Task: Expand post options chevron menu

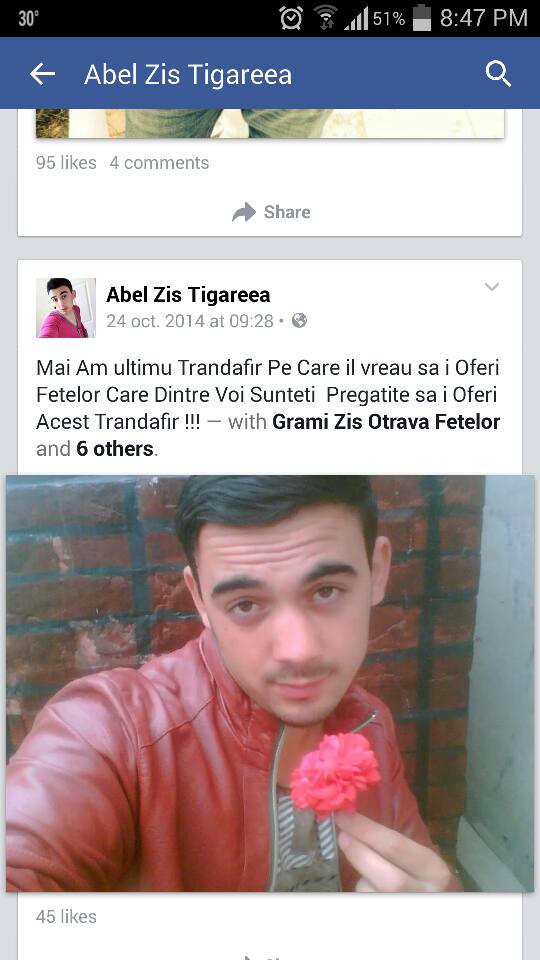Action: pyautogui.click(x=492, y=287)
